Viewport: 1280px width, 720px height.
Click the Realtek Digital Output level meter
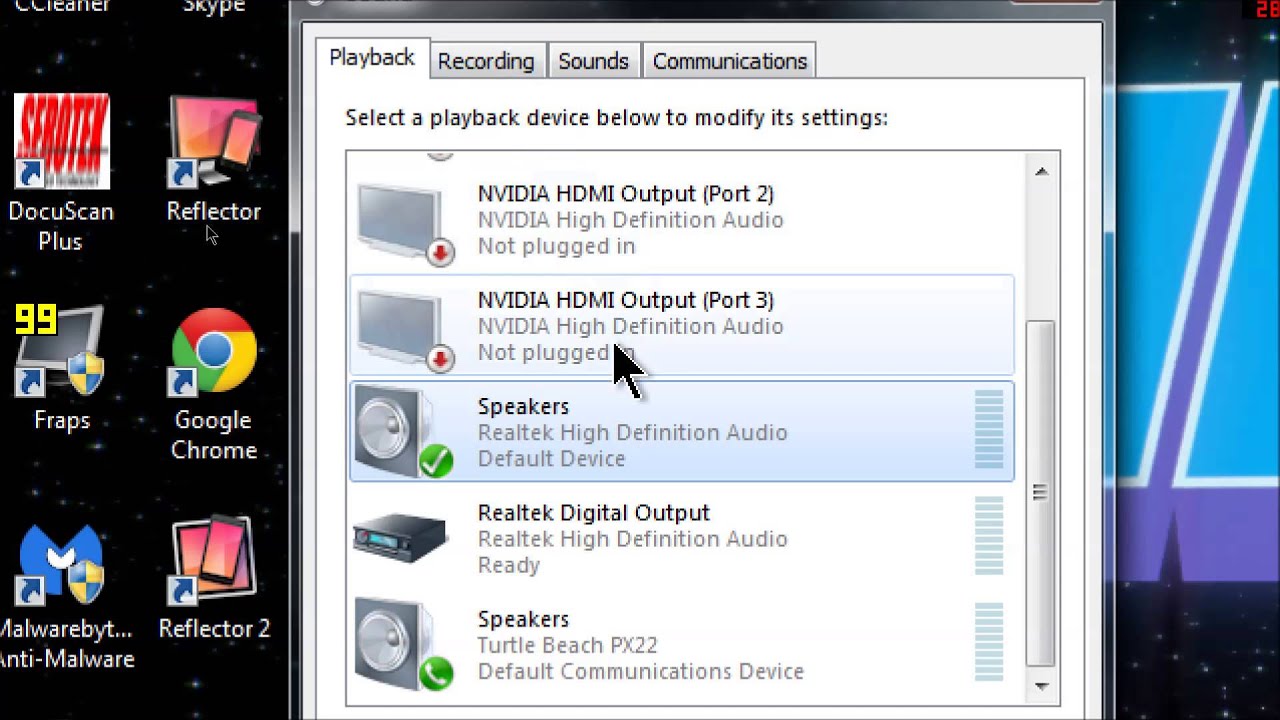click(989, 536)
